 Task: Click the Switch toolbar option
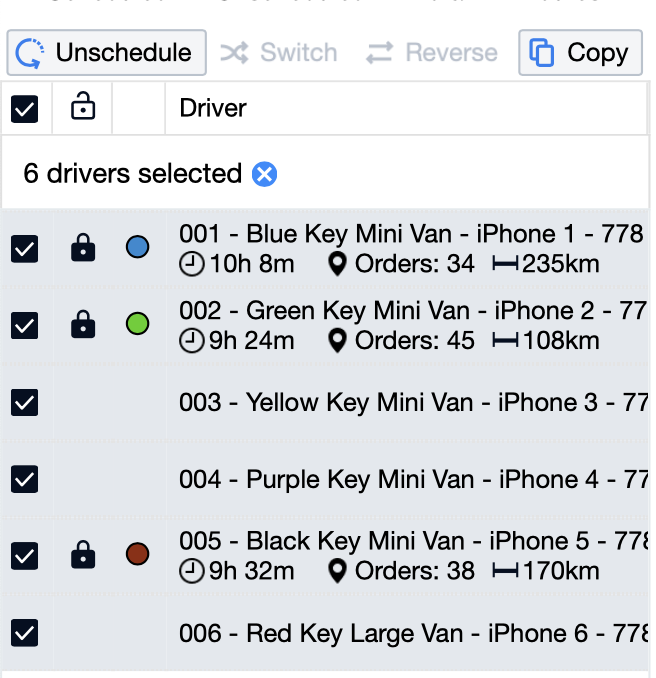coord(278,53)
